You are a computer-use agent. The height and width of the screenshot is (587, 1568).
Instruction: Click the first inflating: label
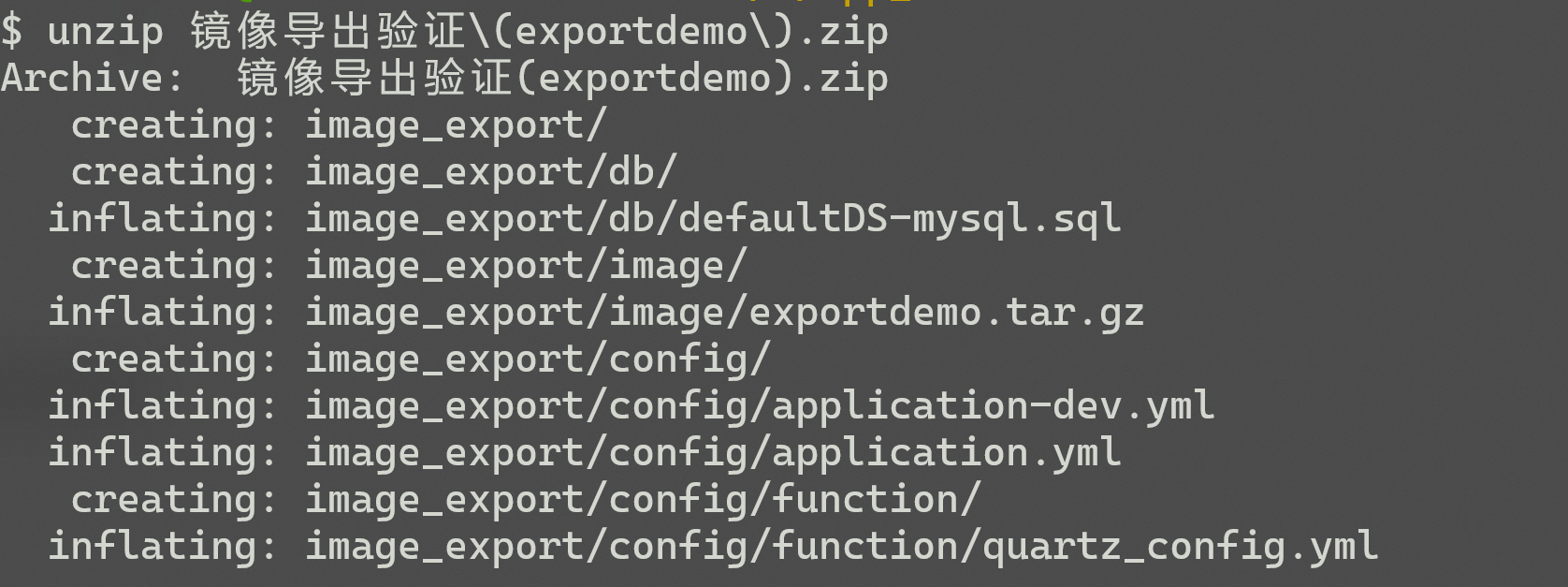(x=163, y=219)
